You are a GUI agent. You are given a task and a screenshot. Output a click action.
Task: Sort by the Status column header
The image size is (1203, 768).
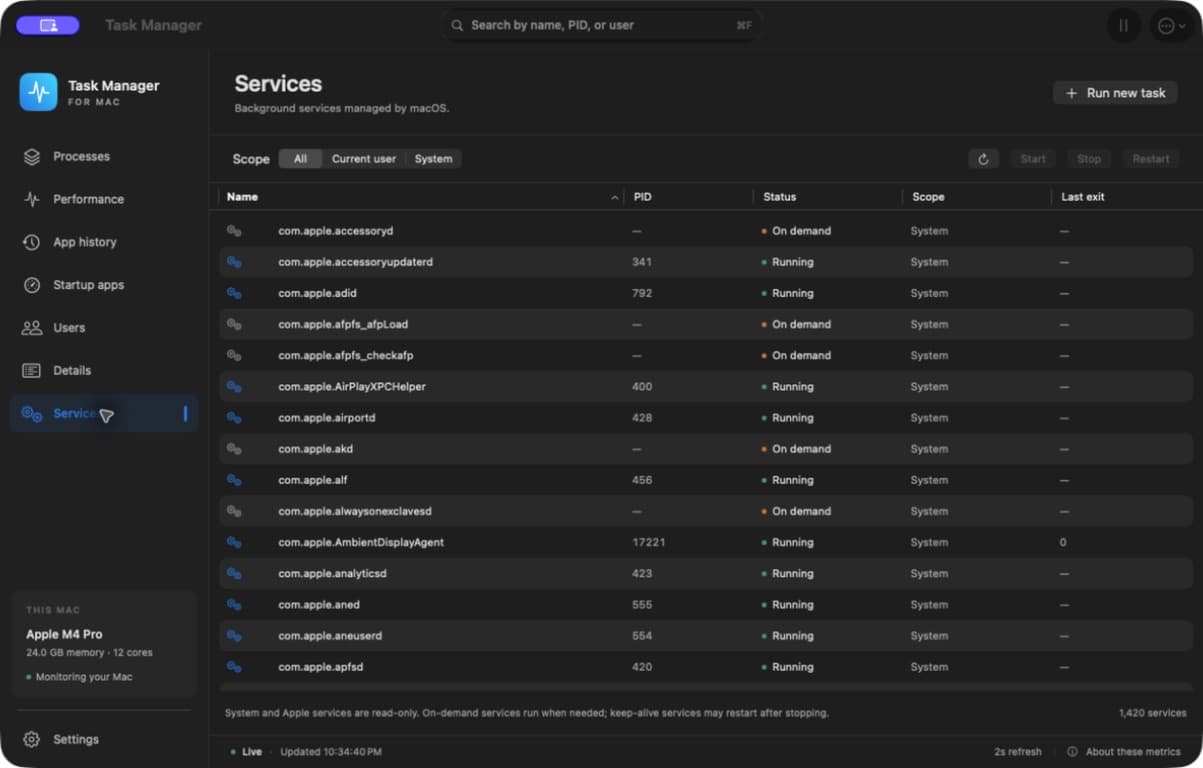pyautogui.click(x=780, y=197)
